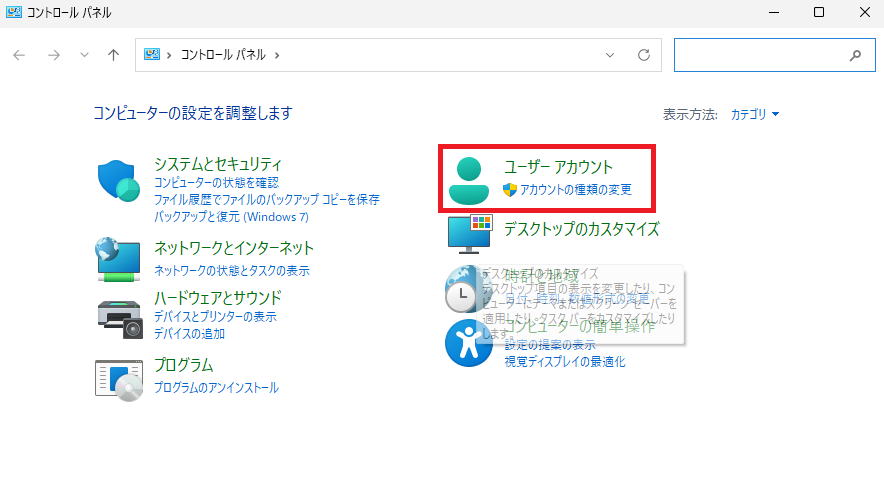The height and width of the screenshot is (502, 884).
Task: Click ネットワークの状態とタスクの表示 link
Action: click(x=231, y=270)
